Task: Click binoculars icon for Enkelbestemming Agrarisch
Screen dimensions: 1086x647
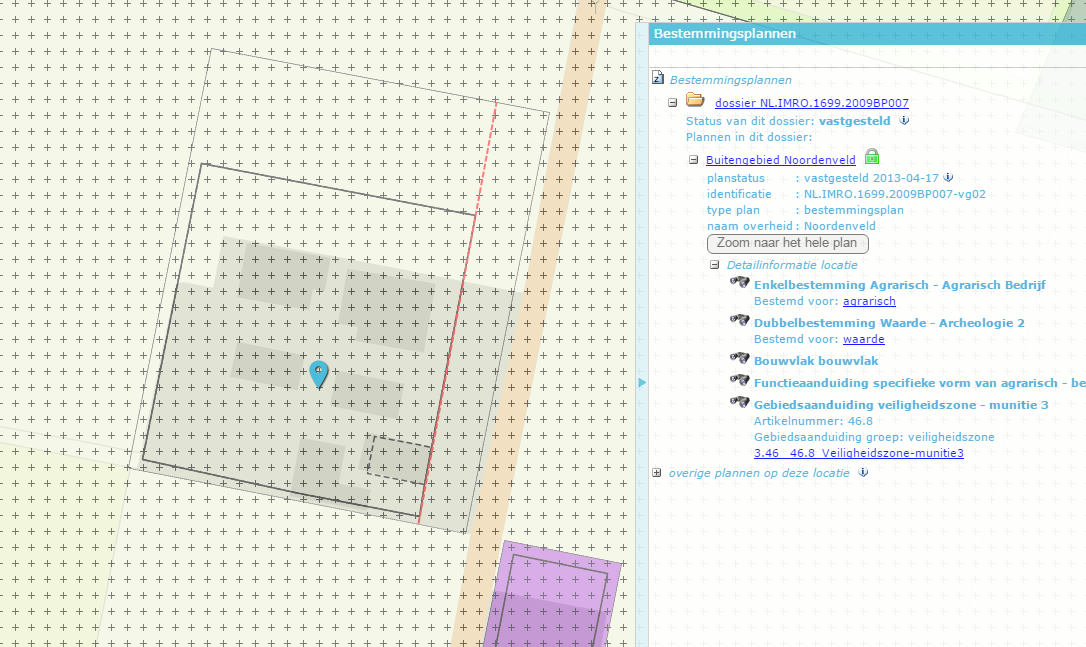Action: point(740,282)
